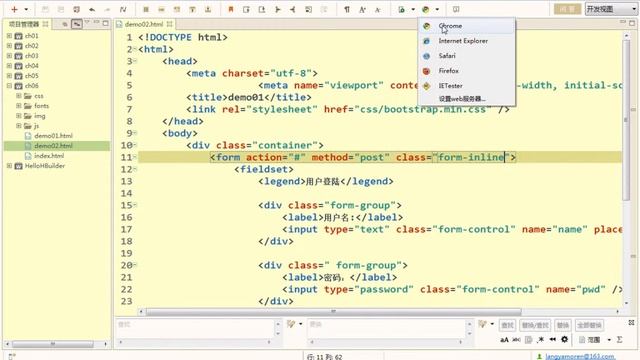Click the decrease font size icon
The image size is (640, 360).
coord(378,9)
